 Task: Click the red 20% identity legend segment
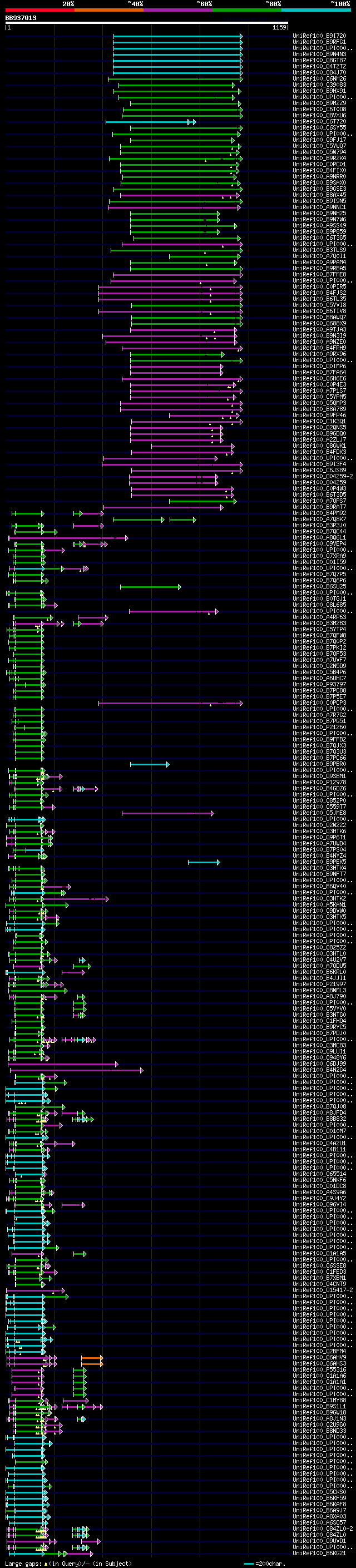click(x=39, y=11)
